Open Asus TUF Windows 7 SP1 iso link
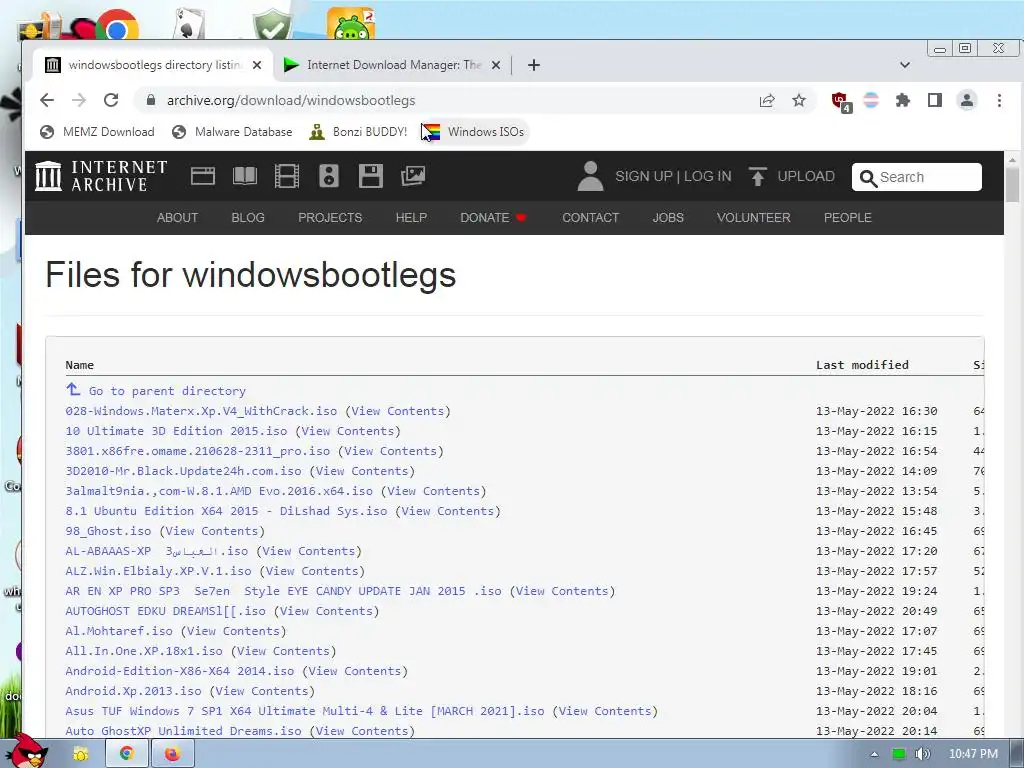1024x768 pixels. pos(305,711)
